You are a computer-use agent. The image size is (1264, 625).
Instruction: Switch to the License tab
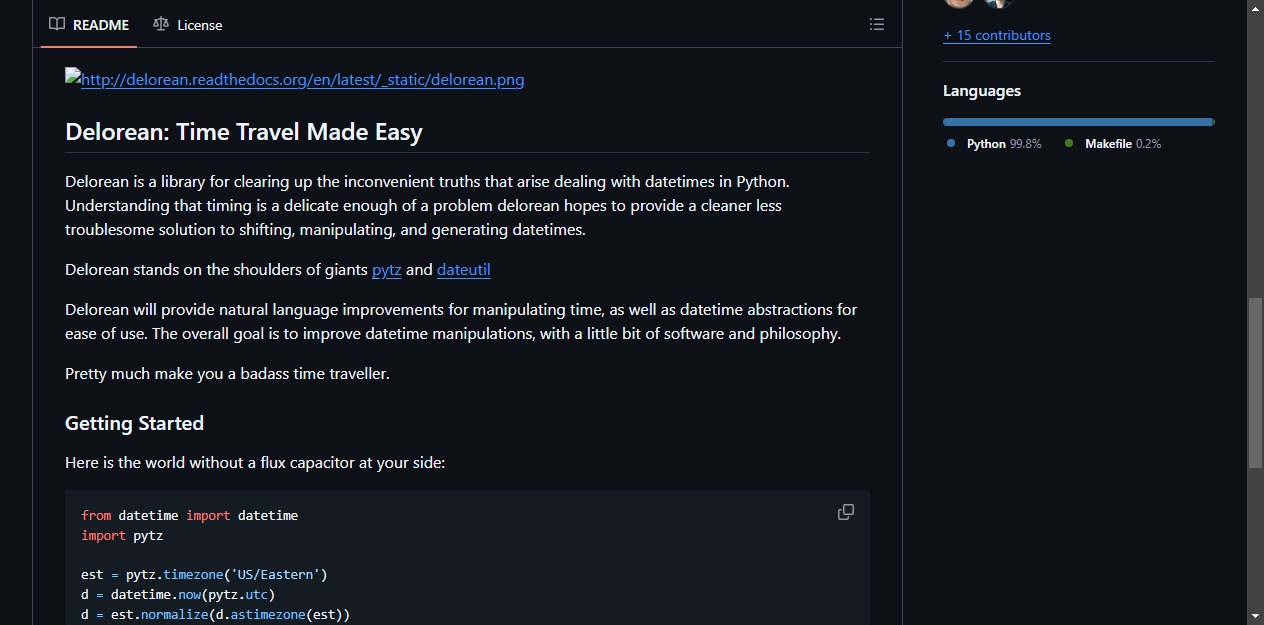[188, 25]
